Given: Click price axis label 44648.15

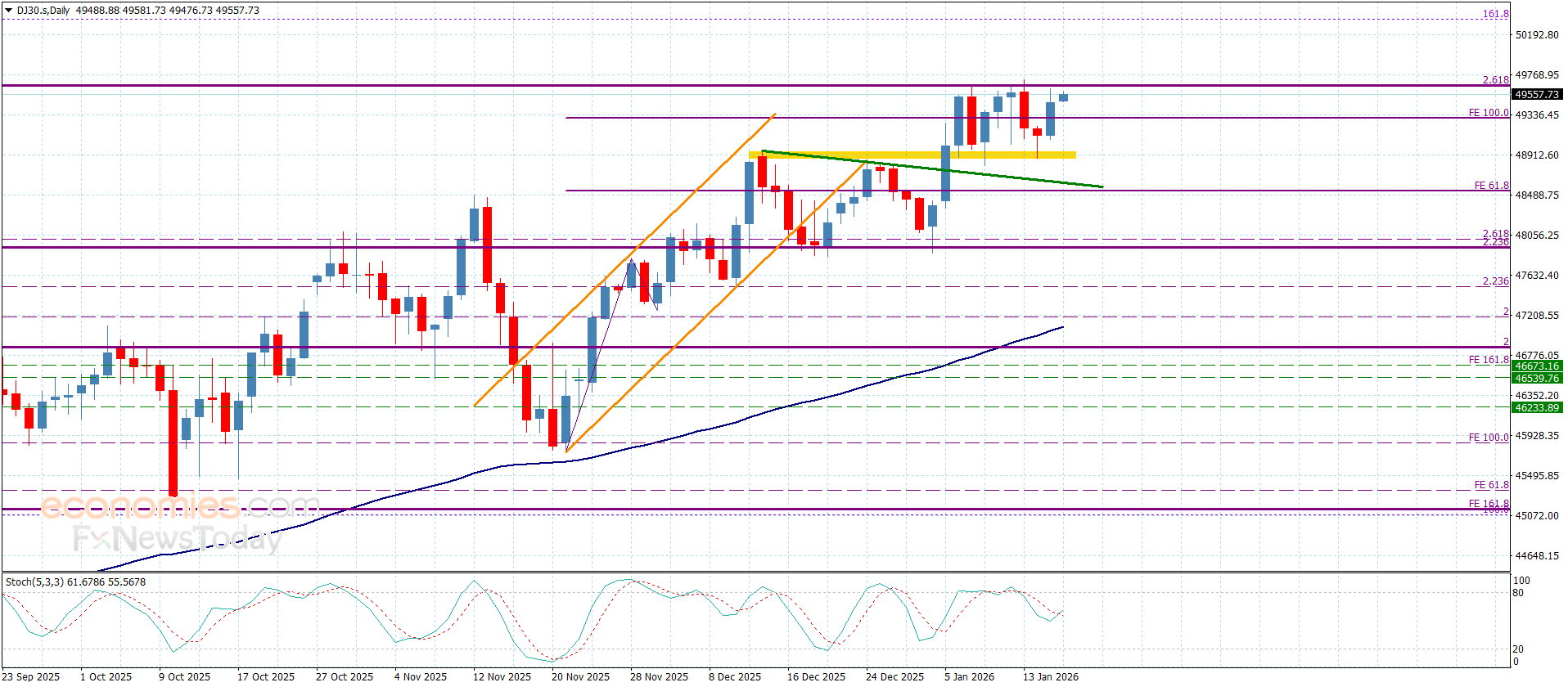Looking at the screenshot, I should point(1537,556).
